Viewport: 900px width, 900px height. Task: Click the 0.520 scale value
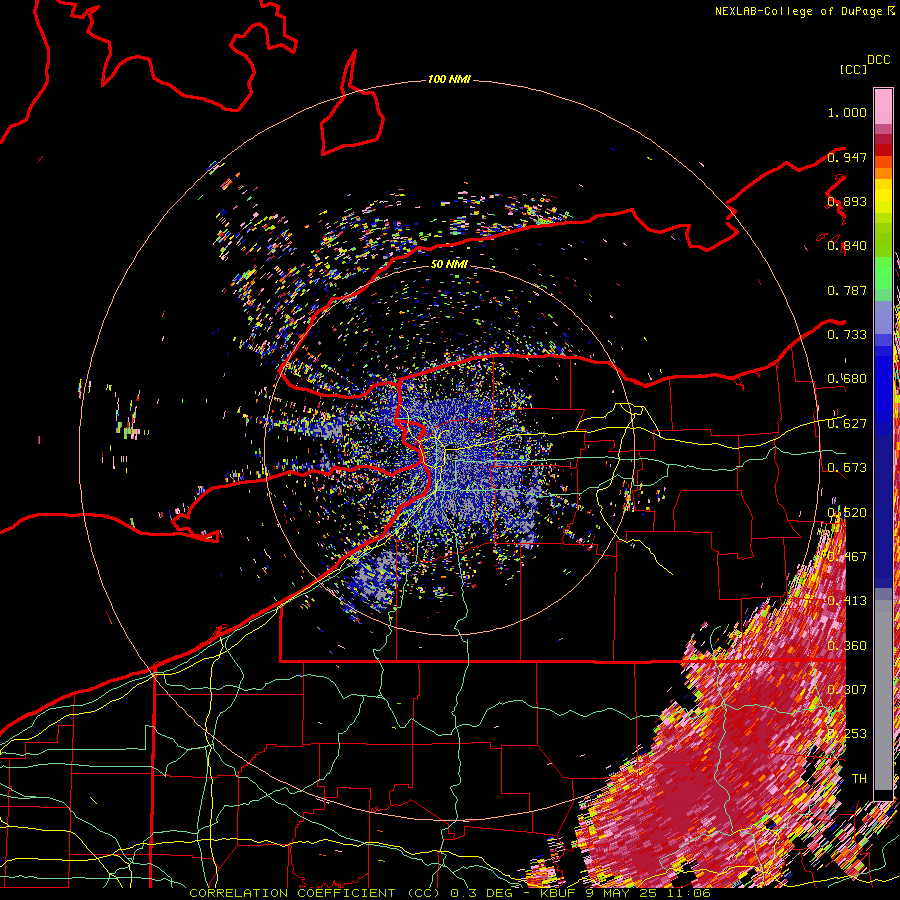pos(847,513)
